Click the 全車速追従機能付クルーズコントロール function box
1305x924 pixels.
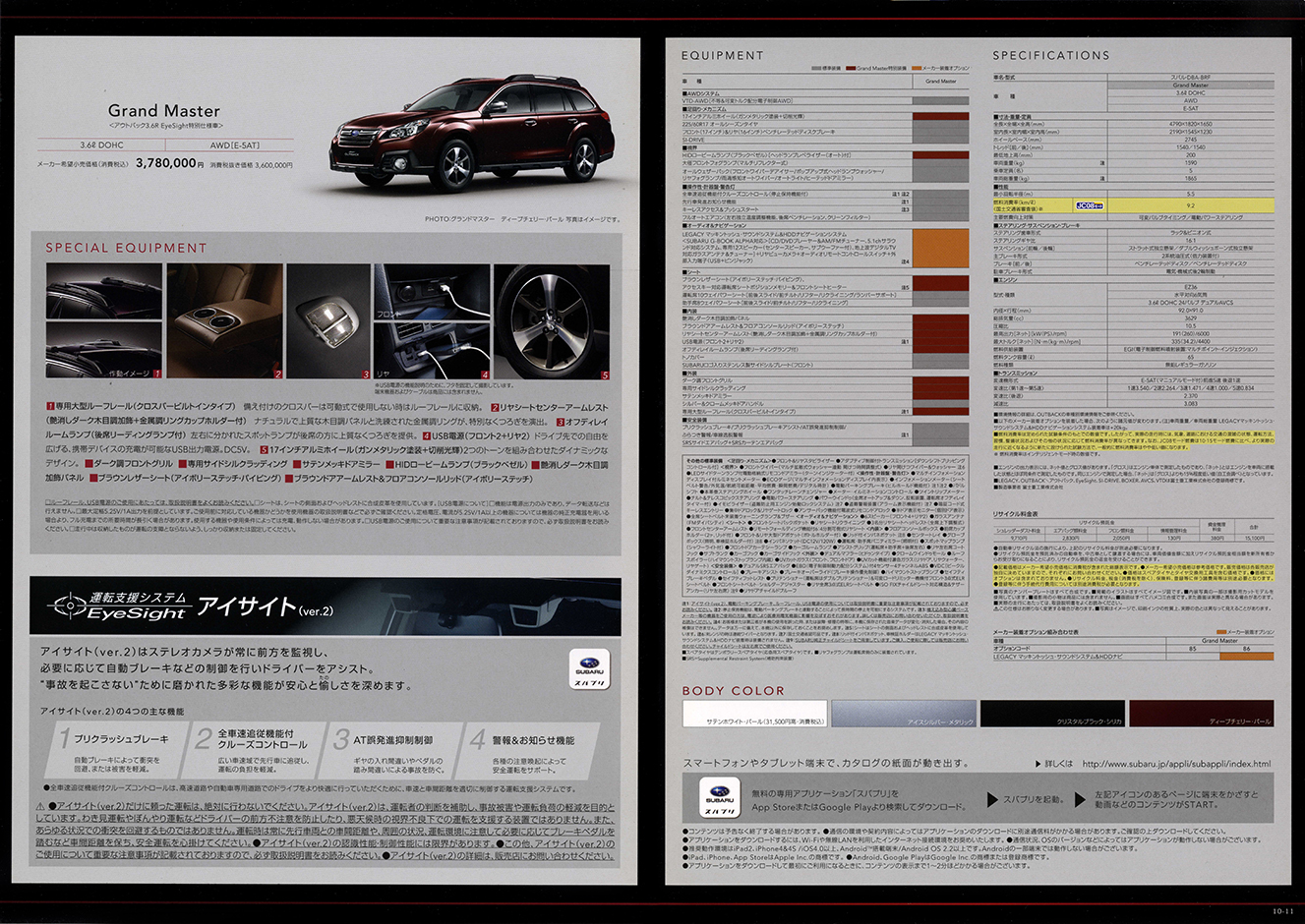[253, 751]
